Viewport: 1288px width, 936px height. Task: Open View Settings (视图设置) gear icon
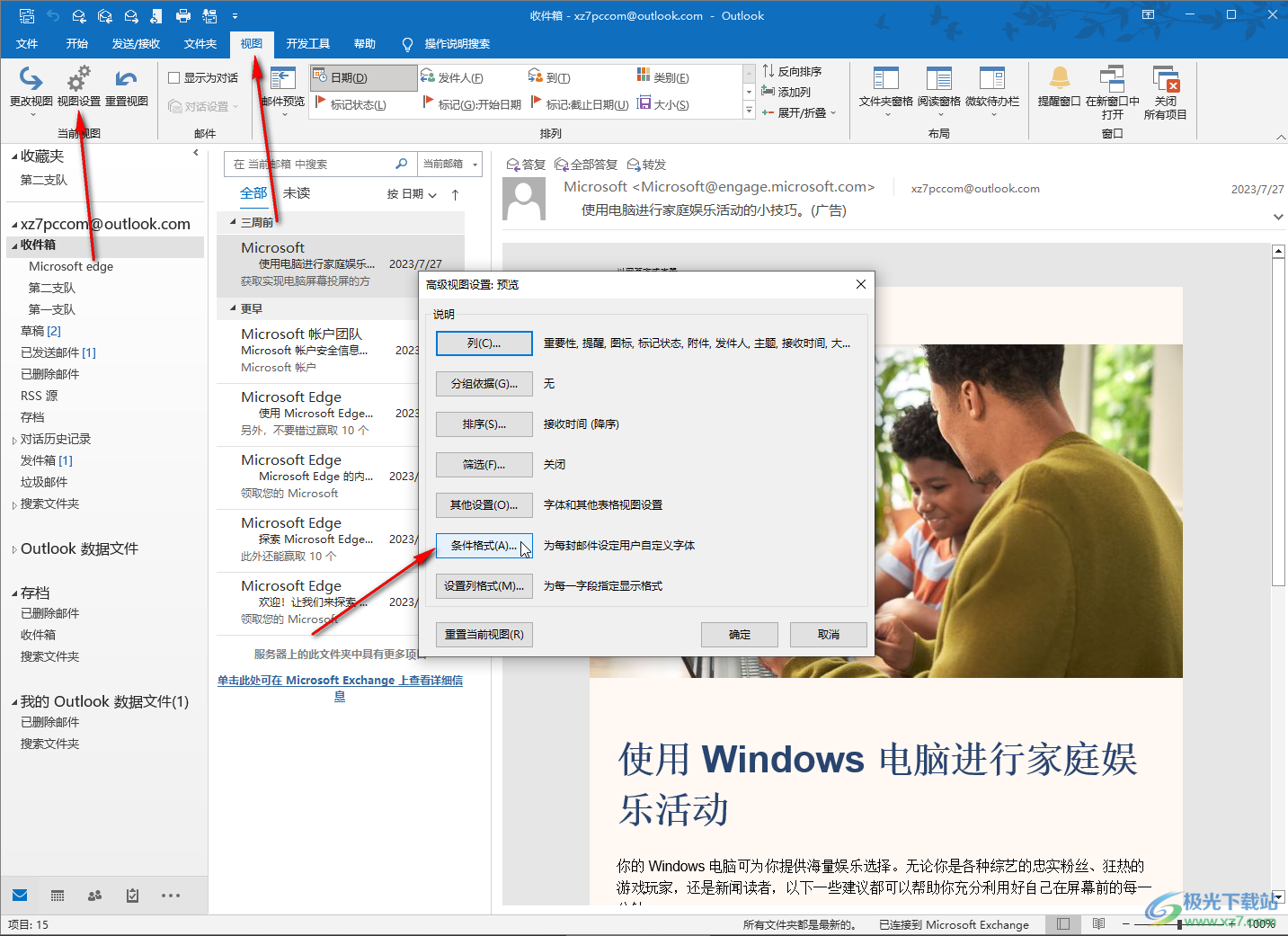point(79,78)
